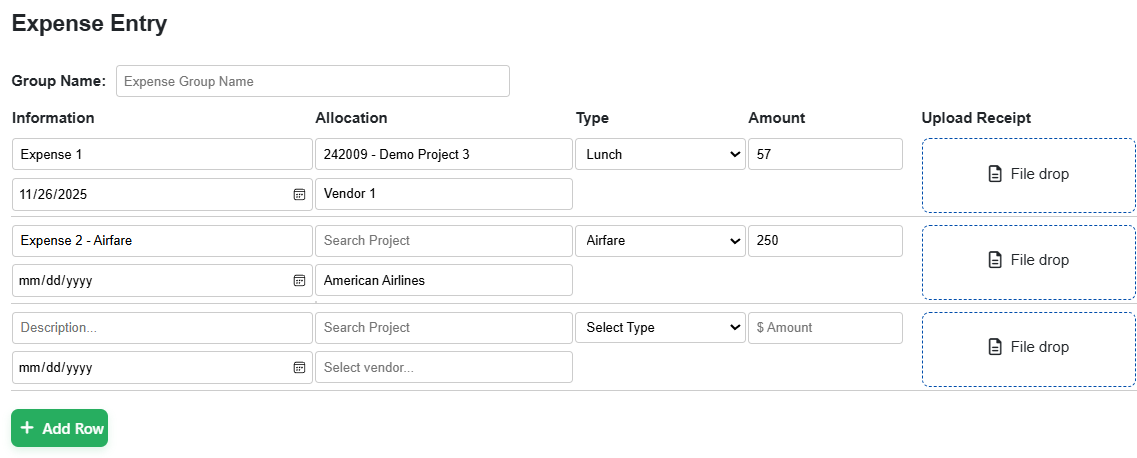Image resolution: width=1137 pixels, height=458 pixels.
Task: Click File drop area for empty third row
Action: tap(1028, 348)
